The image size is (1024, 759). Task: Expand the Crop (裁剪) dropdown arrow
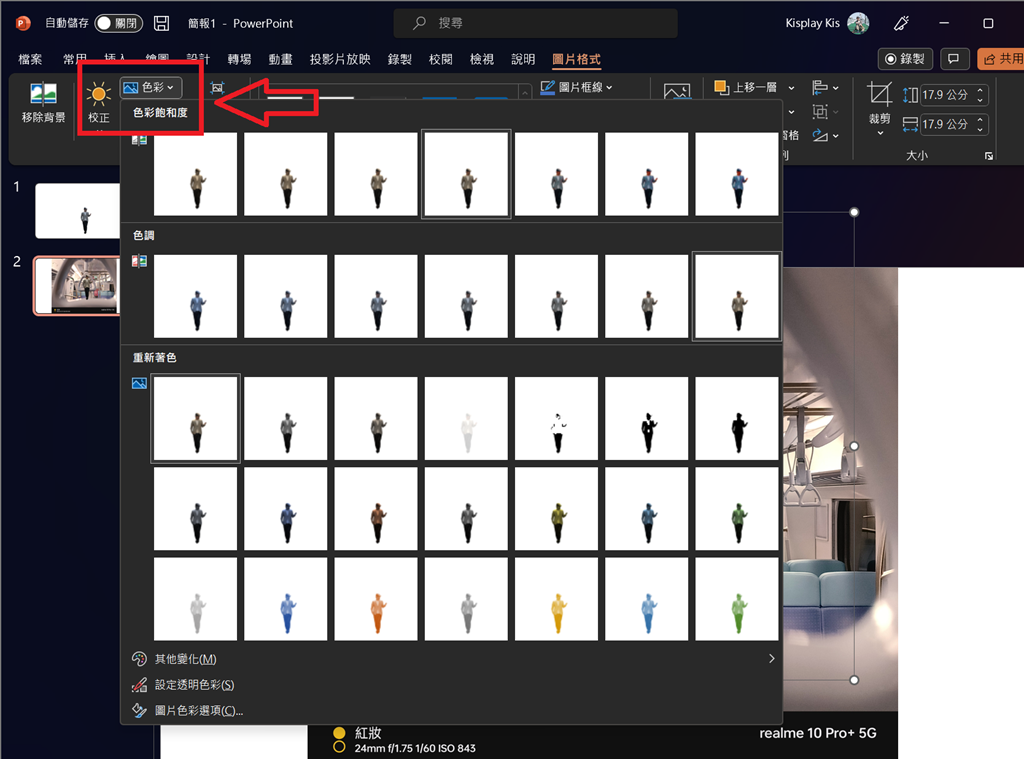[880, 133]
